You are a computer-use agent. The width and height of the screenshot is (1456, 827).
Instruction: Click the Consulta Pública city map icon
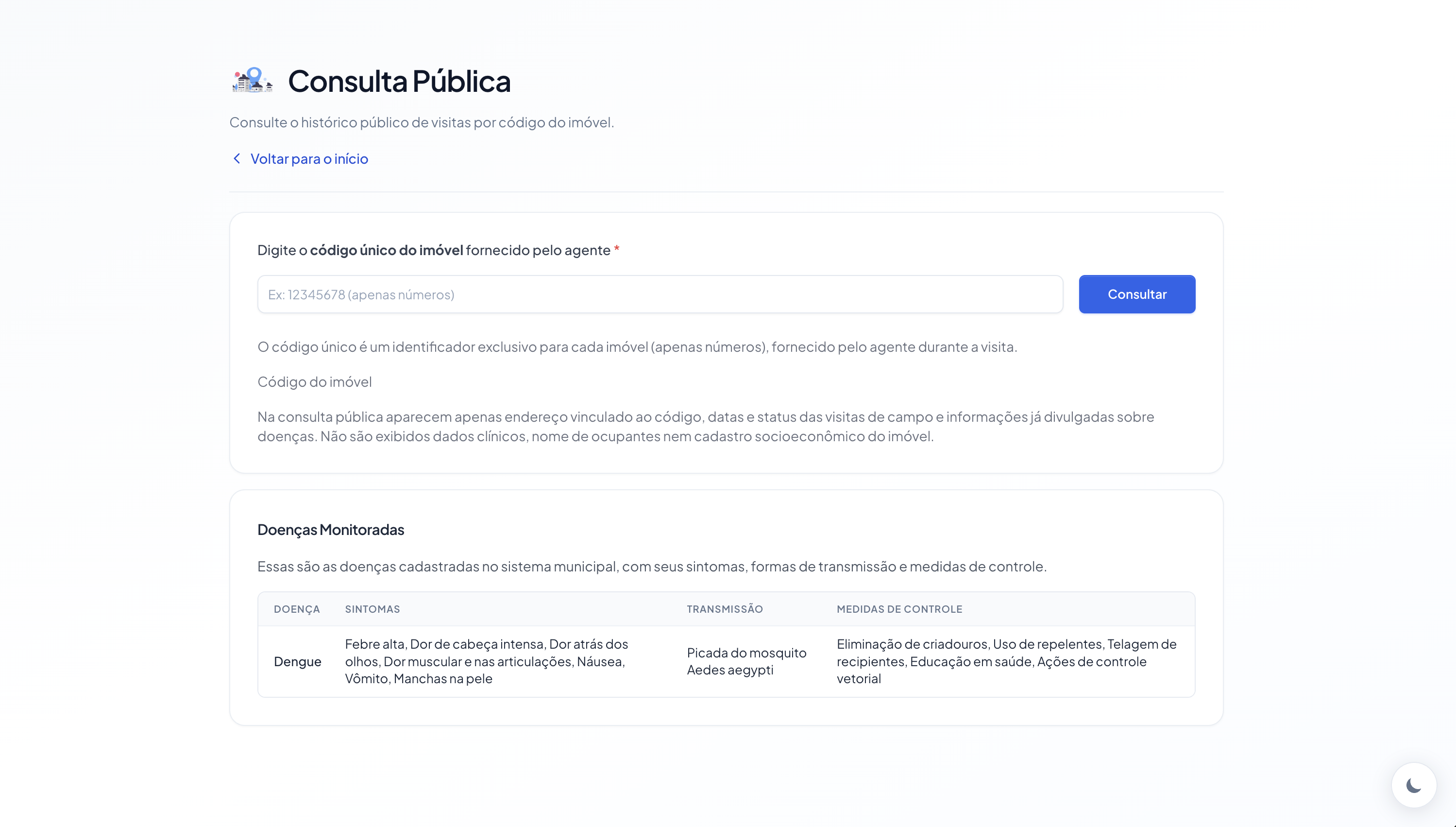click(x=252, y=81)
